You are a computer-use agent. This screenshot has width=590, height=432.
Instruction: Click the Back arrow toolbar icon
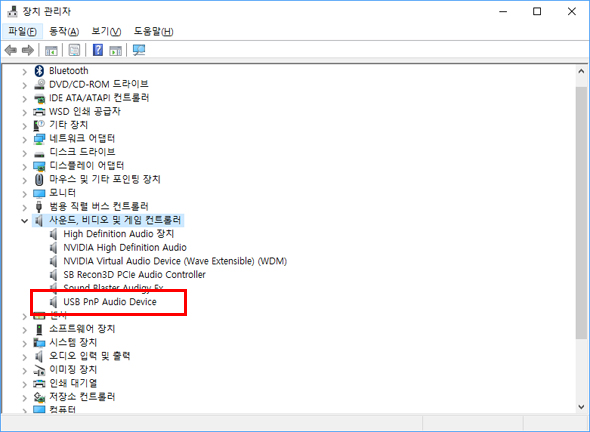[11, 50]
